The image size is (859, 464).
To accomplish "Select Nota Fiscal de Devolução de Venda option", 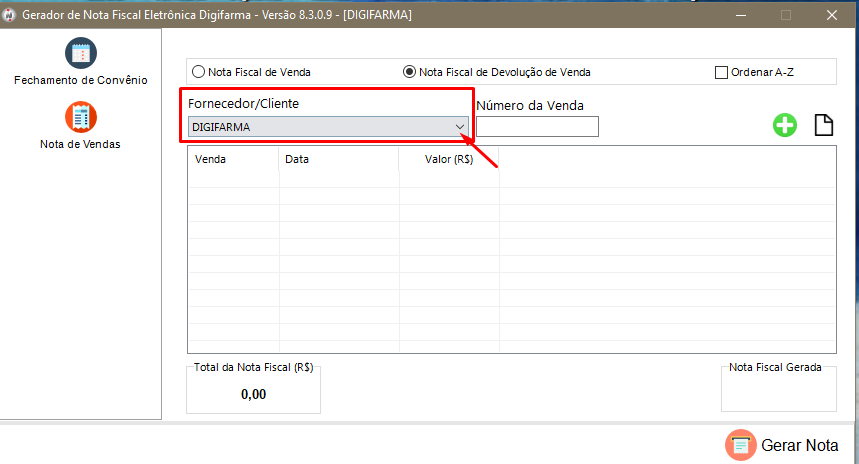I will 409,72.
